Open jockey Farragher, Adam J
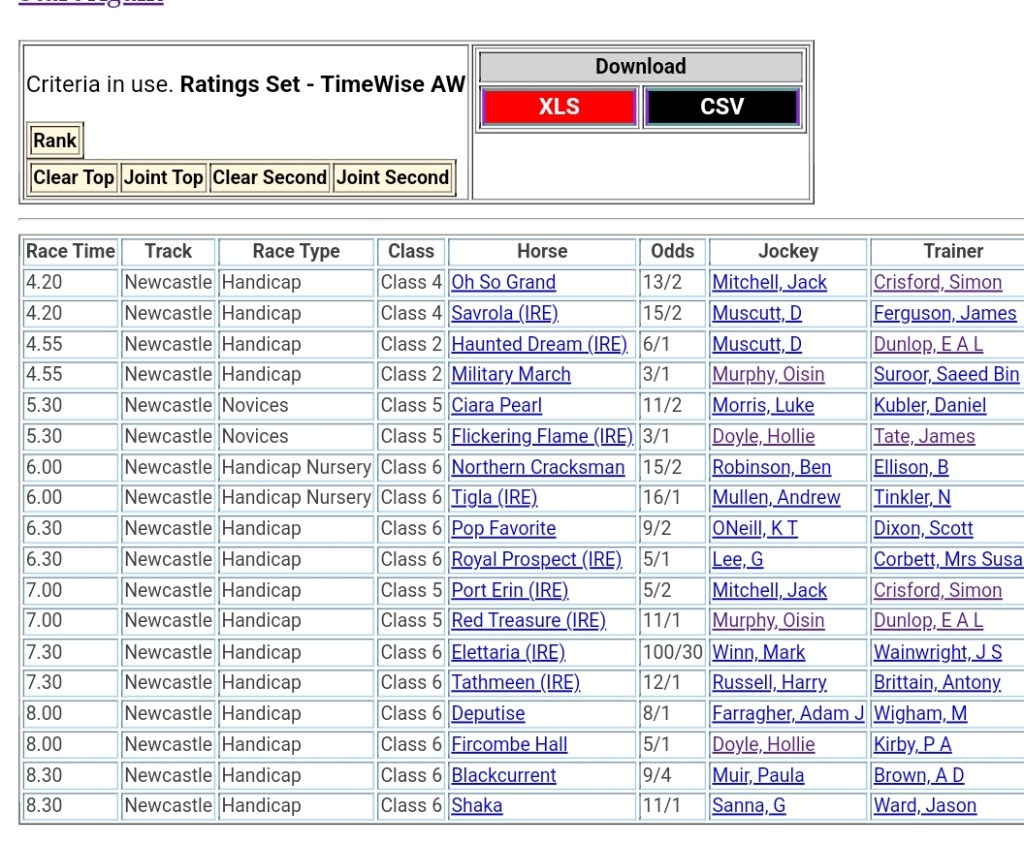The image size is (1024, 843). click(x=788, y=714)
